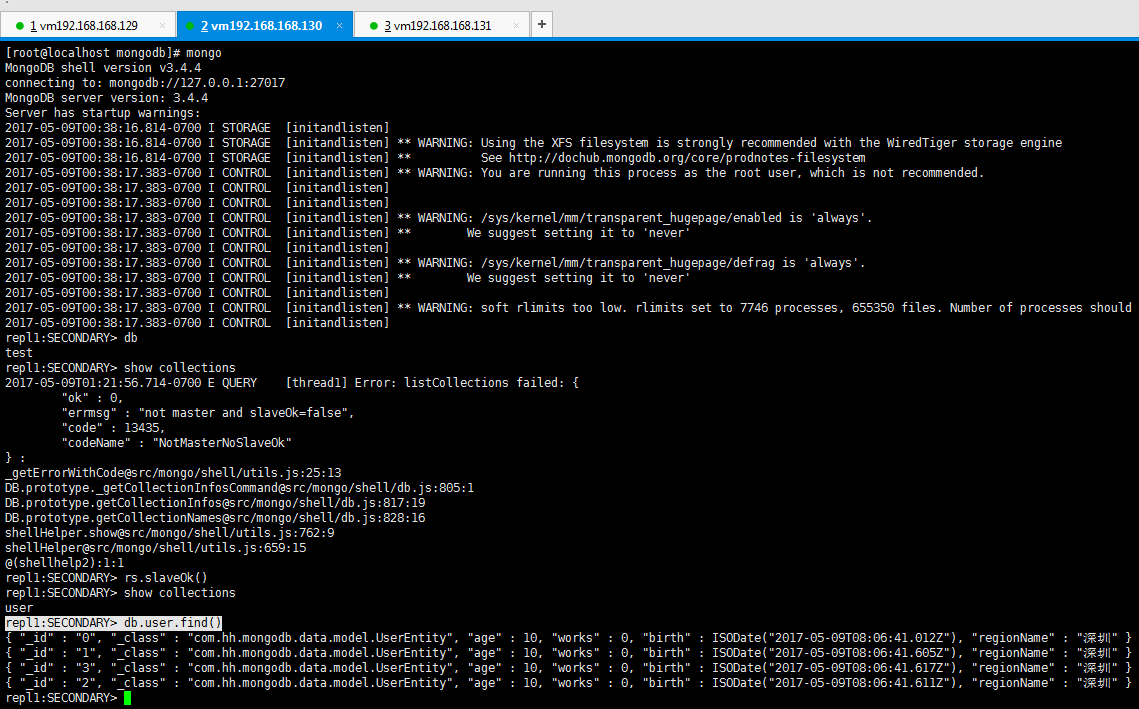Click the ""ok" : 0," error field line
Screen dimensions: 1139x709
[92, 398]
